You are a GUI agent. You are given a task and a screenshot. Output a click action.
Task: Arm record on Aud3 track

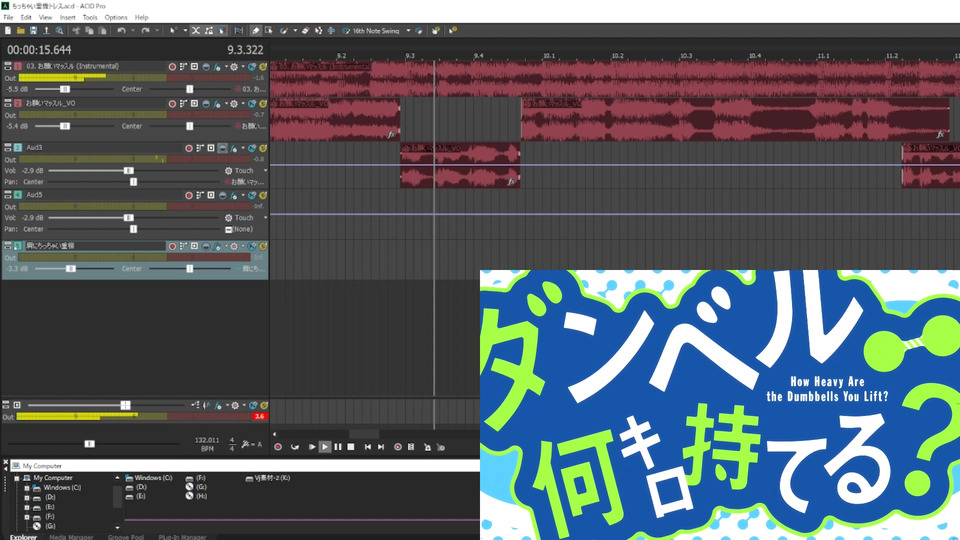(x=189, y=148)
